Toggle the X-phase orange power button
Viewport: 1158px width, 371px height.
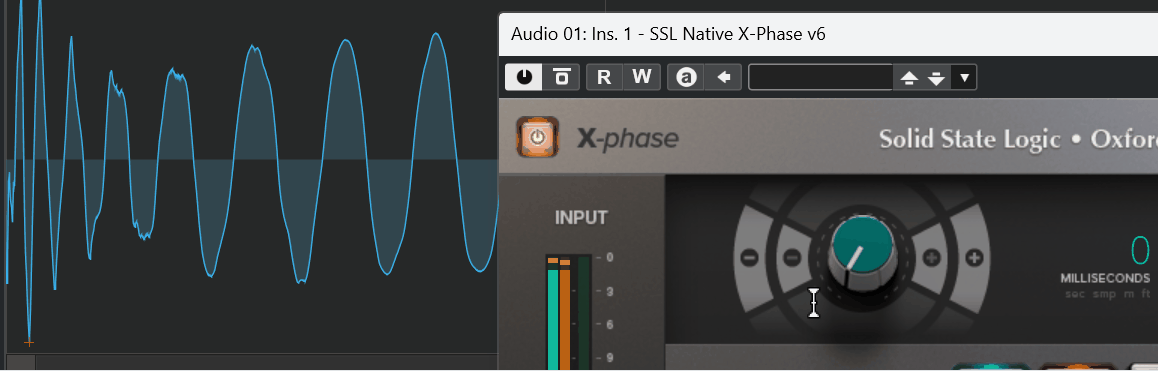tap(538, 137)
